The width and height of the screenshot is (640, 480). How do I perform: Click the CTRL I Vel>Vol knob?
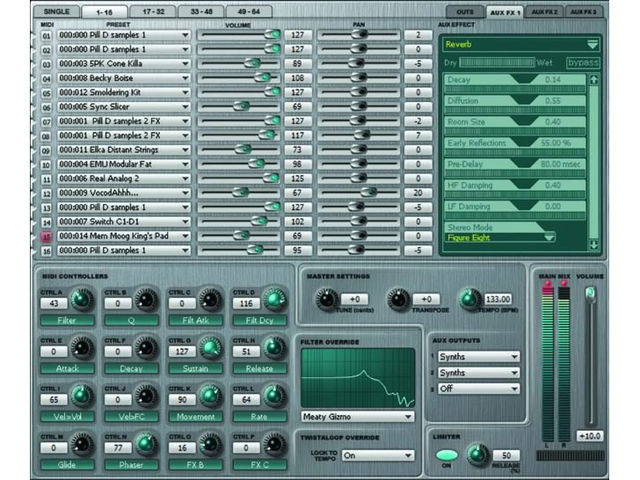82,396
